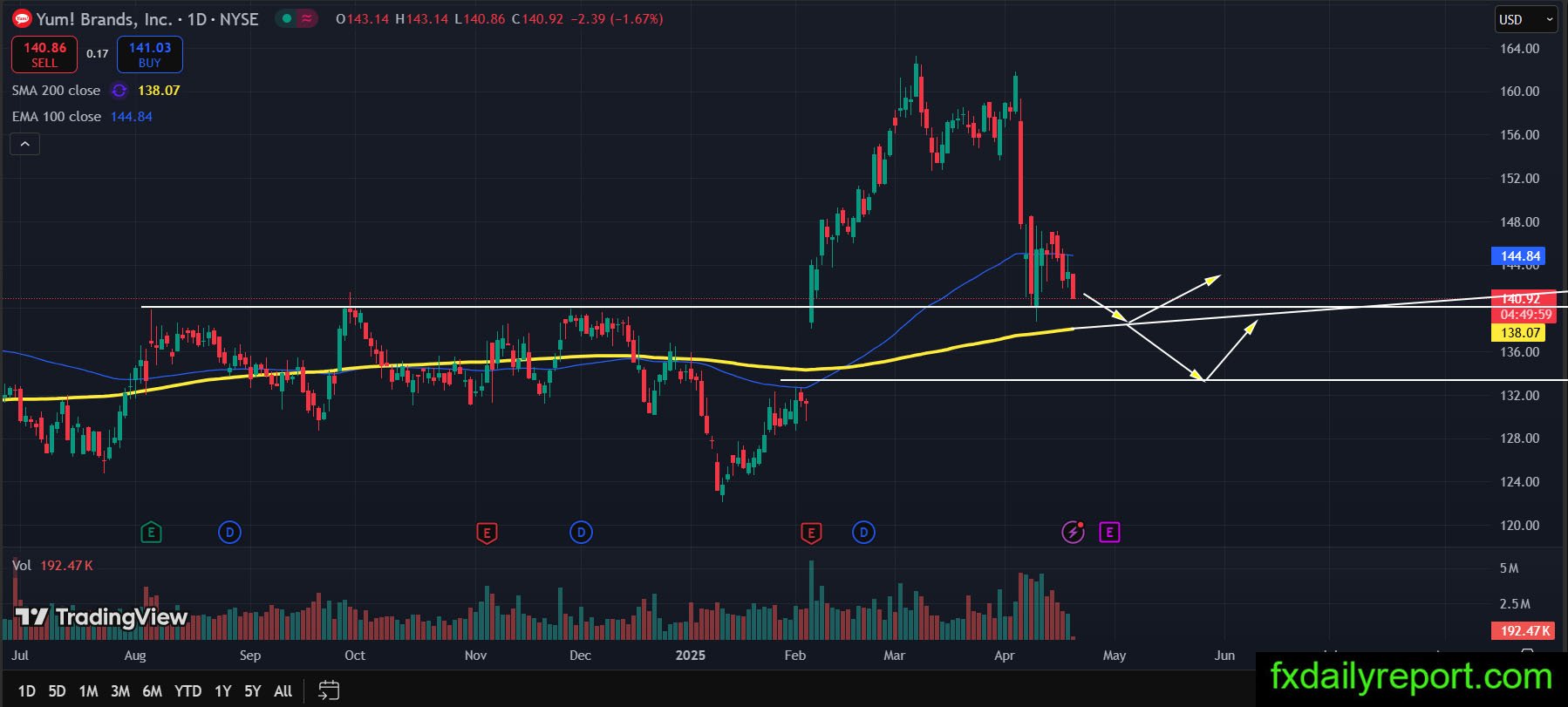Open red E earnings marker near November
1568x707 pixels.
click(487, 532)
